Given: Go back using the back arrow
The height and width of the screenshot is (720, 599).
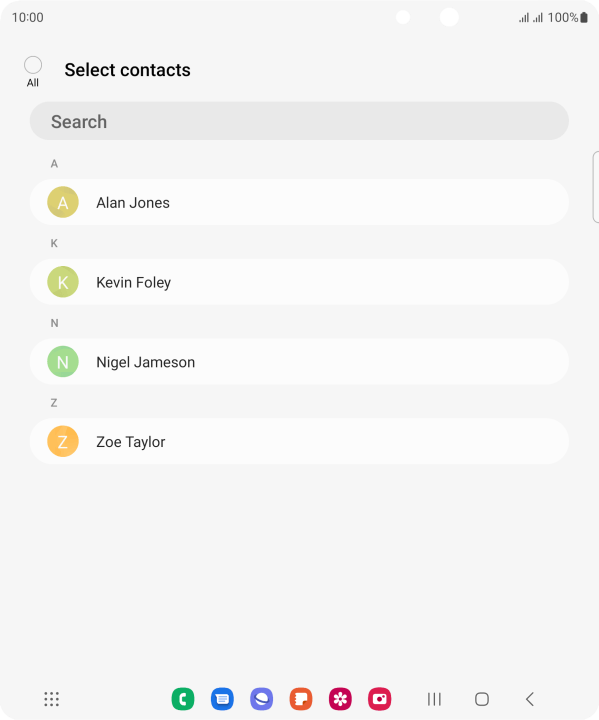Looking at the screenshot, I should (530, 699).
